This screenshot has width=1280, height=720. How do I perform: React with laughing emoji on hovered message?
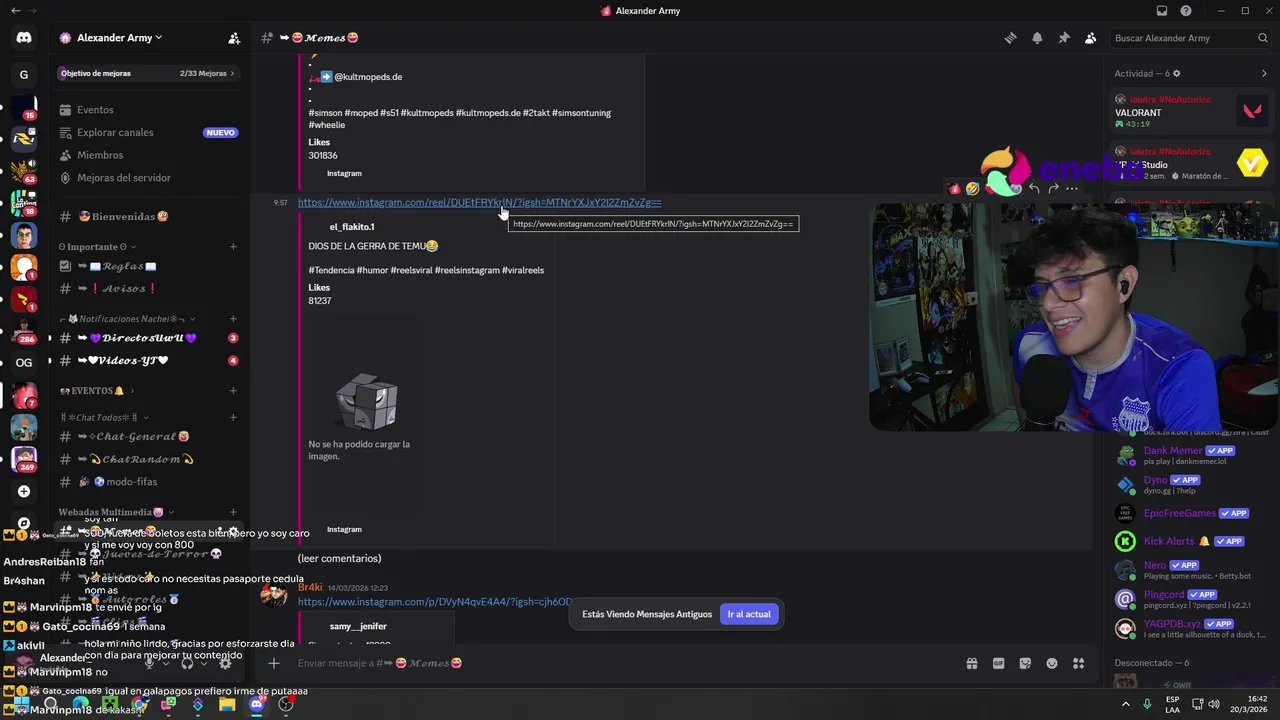[x=972, y=188]
